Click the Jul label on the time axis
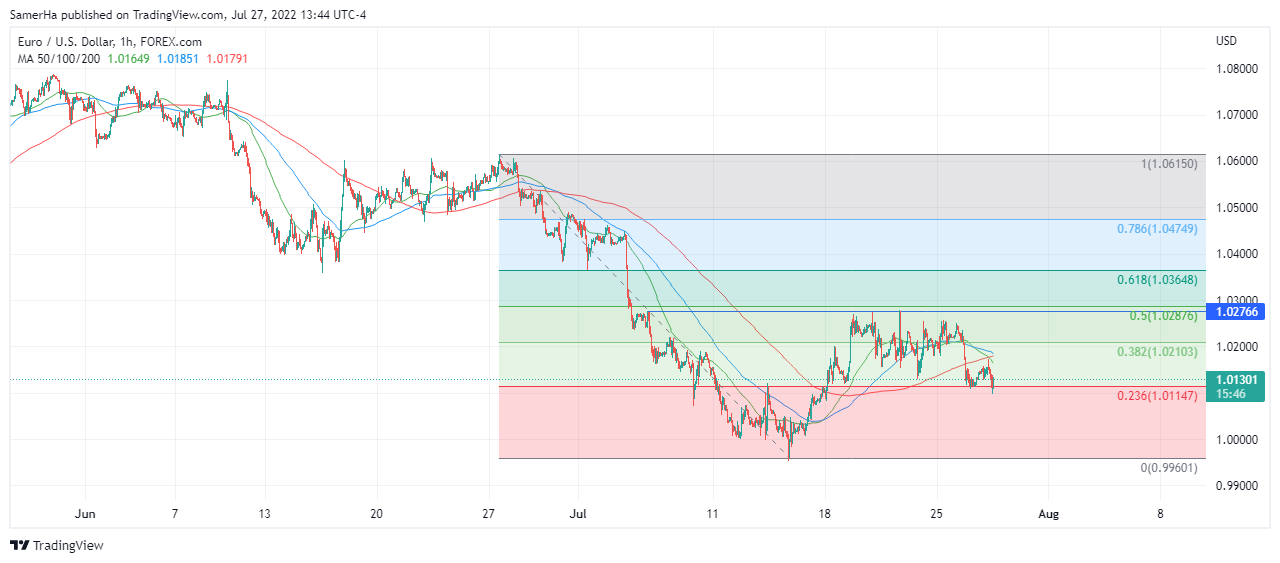Screen dimensions: 1280x563 tap(578, 513)
